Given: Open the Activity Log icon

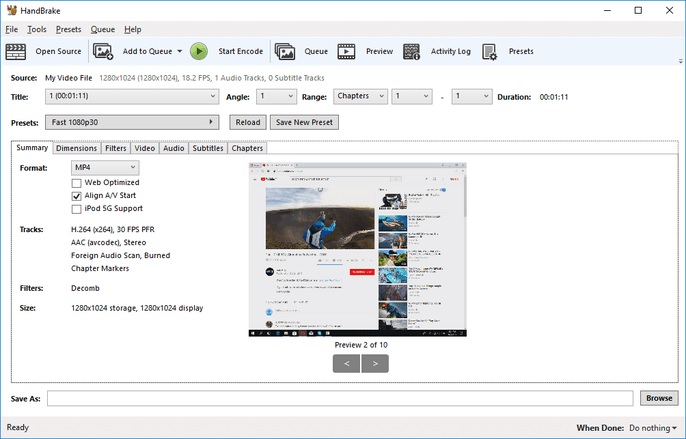Looking at the screenshot, I should tap(412, 51).
